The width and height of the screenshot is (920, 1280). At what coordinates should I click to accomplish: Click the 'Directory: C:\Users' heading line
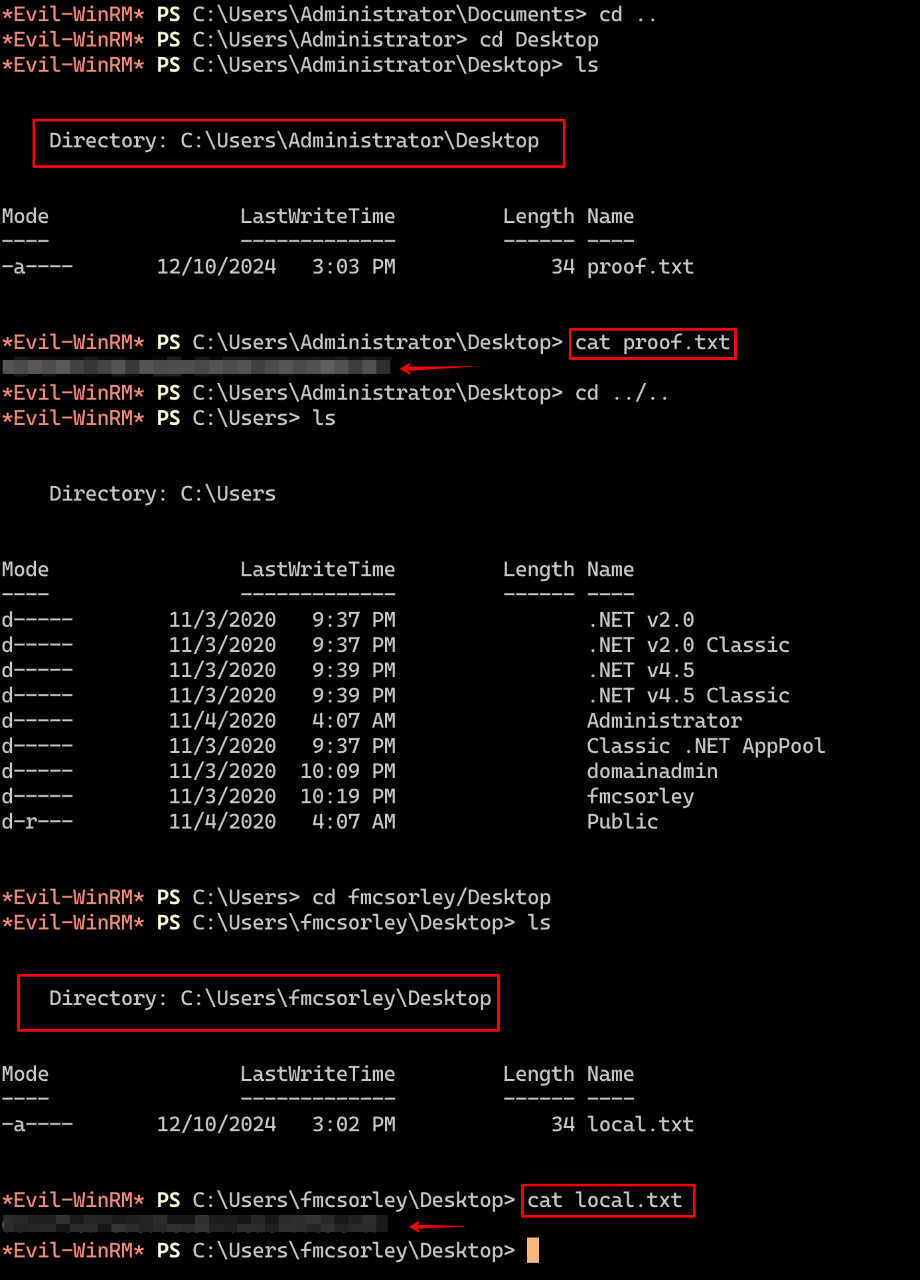[x=162, y=494]
